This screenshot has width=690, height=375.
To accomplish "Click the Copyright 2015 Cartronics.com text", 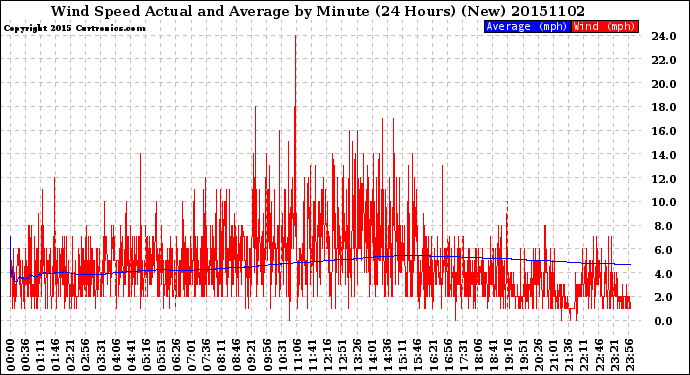I will tap(74, 28).
